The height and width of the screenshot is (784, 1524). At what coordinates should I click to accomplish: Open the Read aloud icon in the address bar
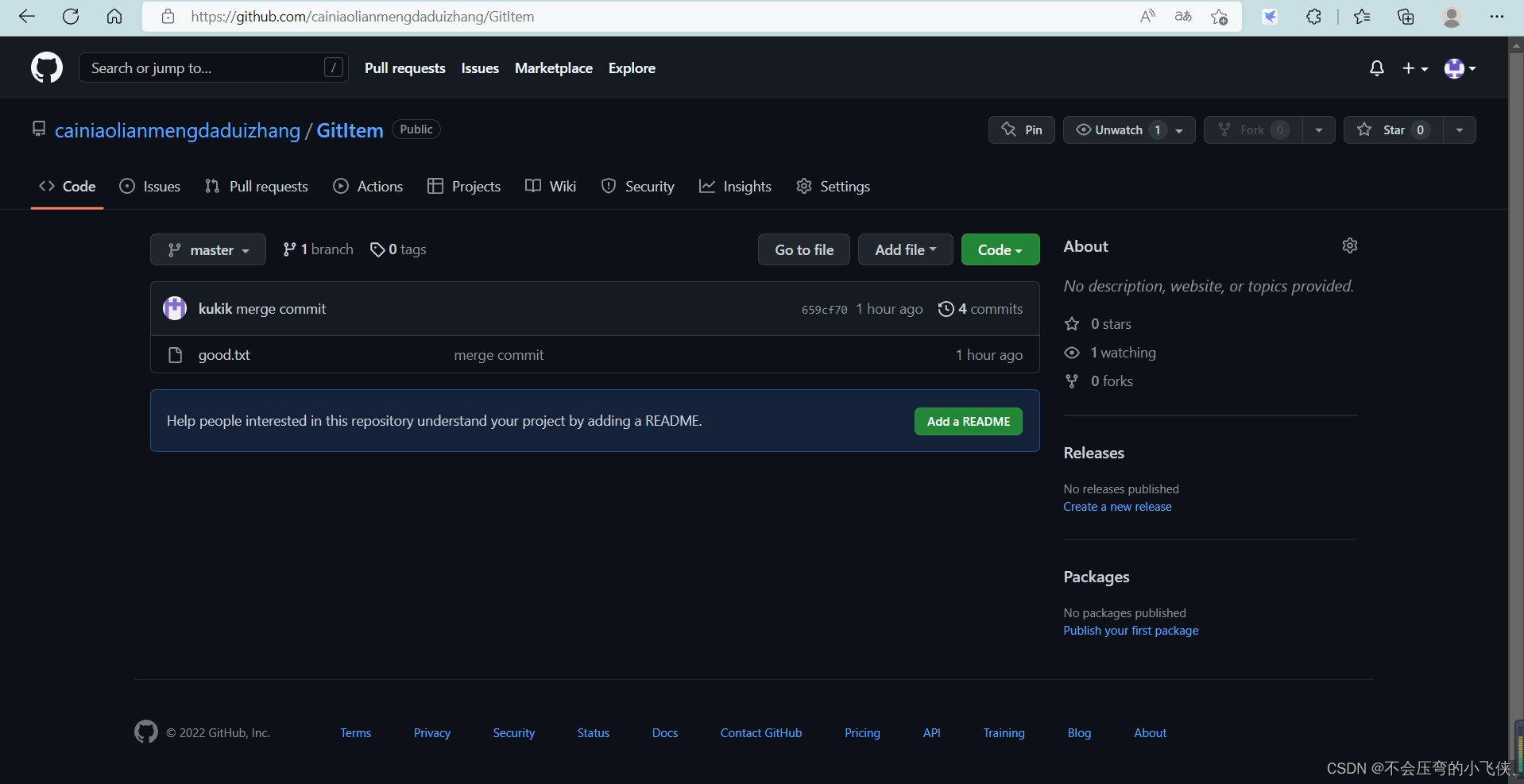(1147, 17)
